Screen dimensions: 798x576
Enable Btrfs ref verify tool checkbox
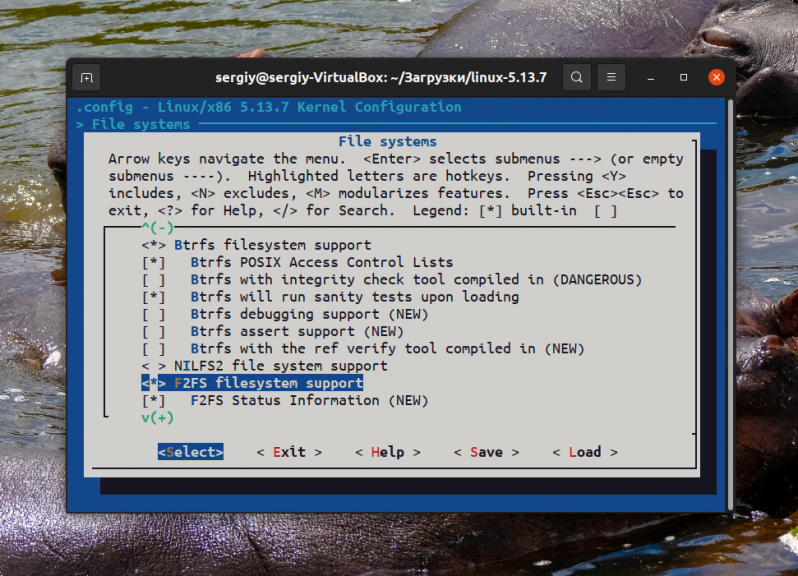pos(154,349)
